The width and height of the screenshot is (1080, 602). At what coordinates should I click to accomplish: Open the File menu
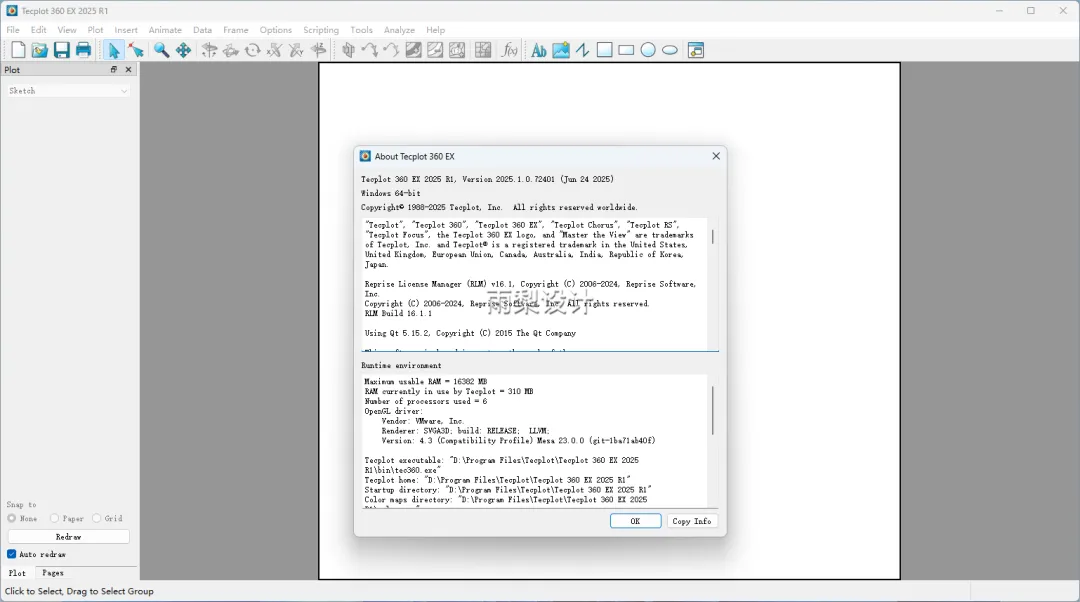pyautogui.click(x=13, y=30)
